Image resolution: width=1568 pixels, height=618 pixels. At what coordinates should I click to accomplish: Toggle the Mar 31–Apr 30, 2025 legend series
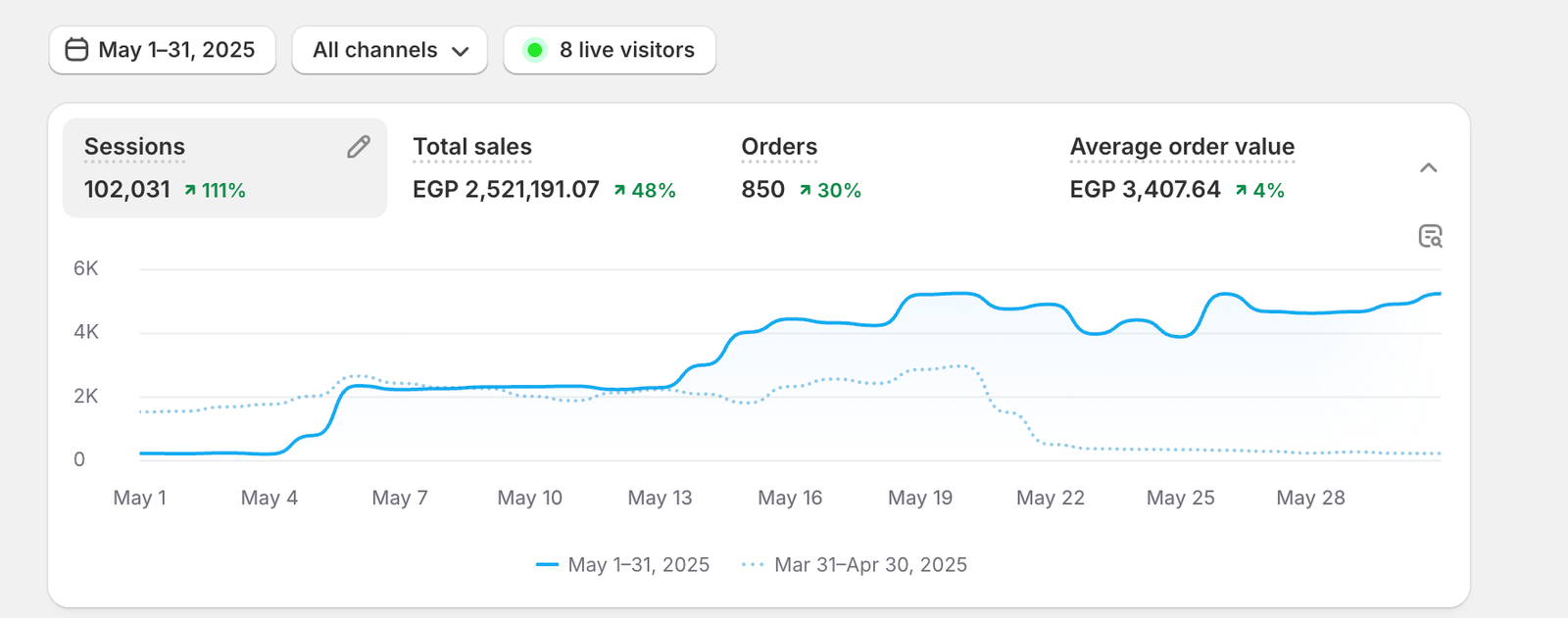(855, 565)
